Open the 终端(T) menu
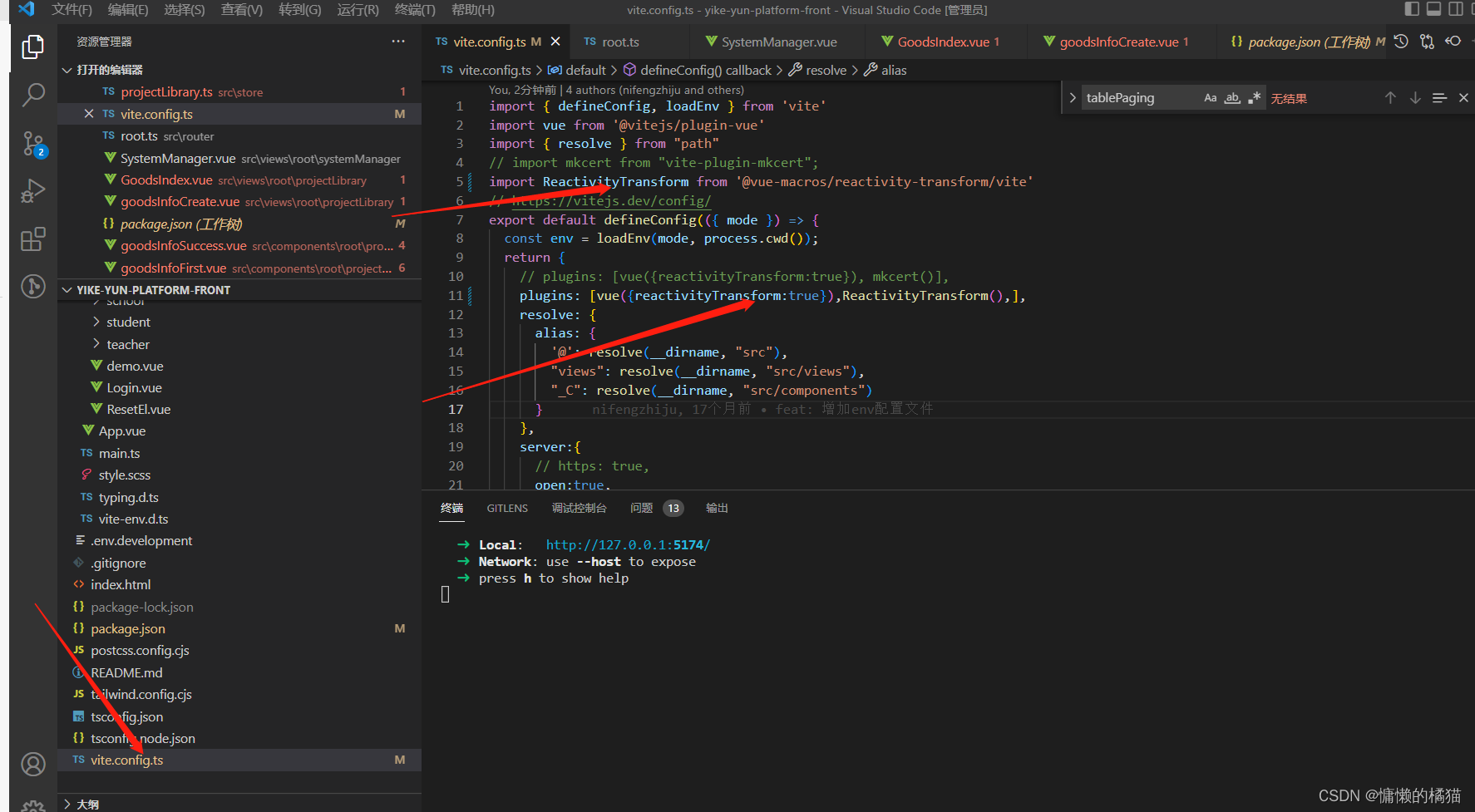Image resolution: width=1475 pixels, height=812 pixels. coord(414,10)
